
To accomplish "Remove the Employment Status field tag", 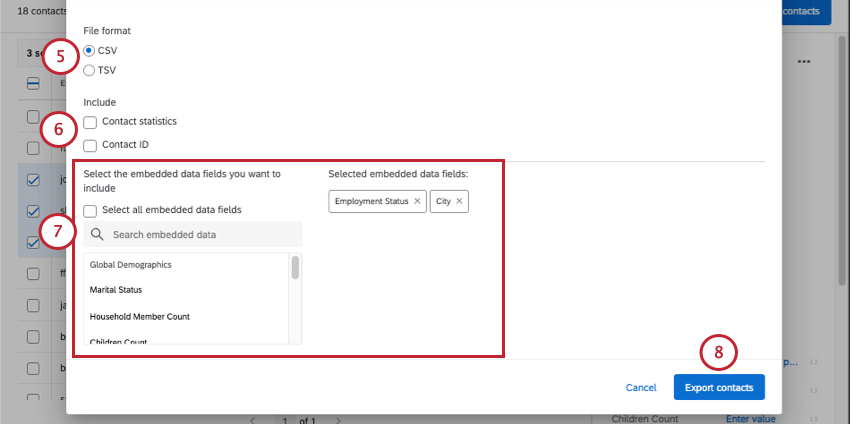I will click(x=417, y=201).
